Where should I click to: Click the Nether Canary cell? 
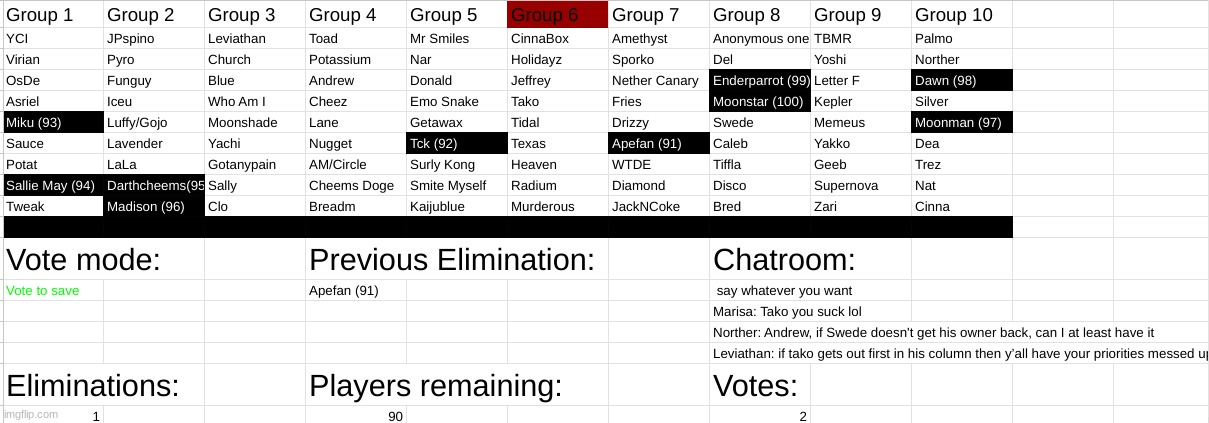pos(659,80)
